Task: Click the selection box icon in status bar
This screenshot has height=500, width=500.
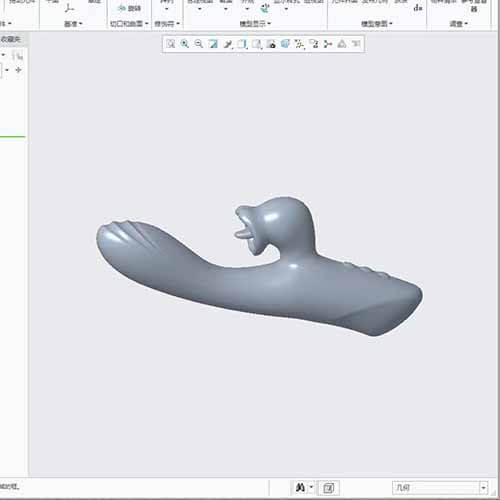Action: coord(328,488)
